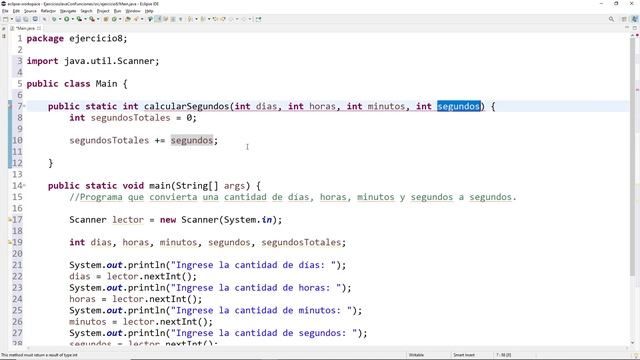640x360 pixels.
Task: Toggle the Smart Insert status field
Action: (x=464, y=355)
